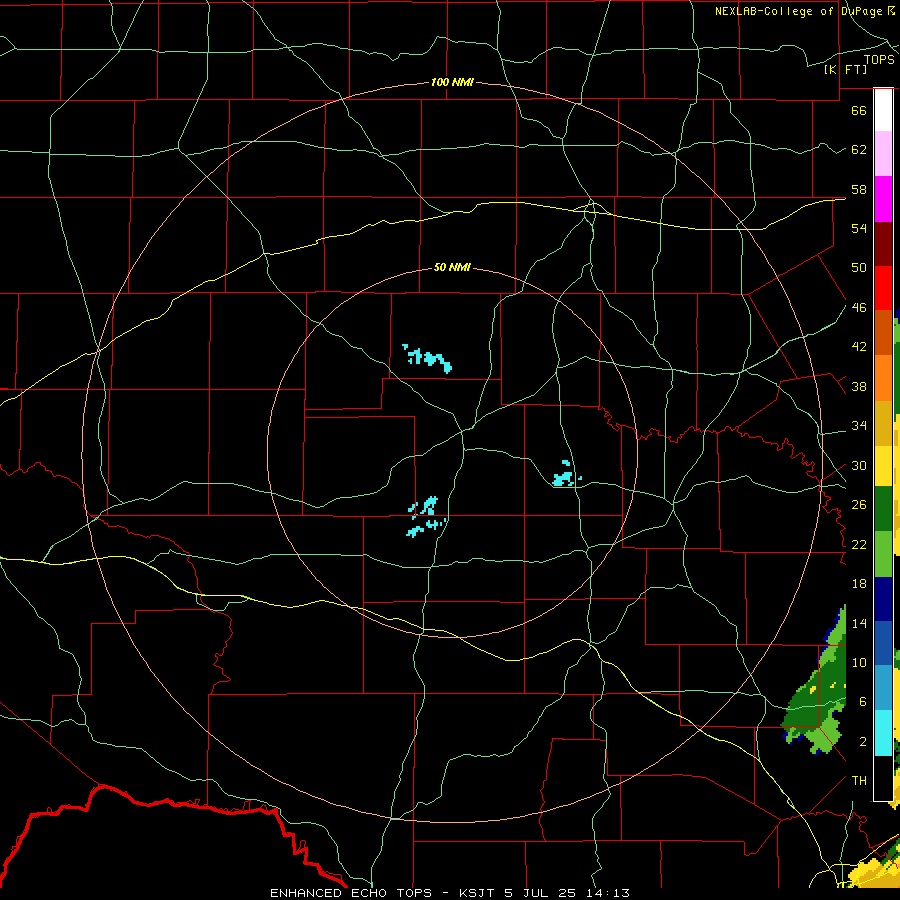Select the light pink legend color block

point(883,154)
